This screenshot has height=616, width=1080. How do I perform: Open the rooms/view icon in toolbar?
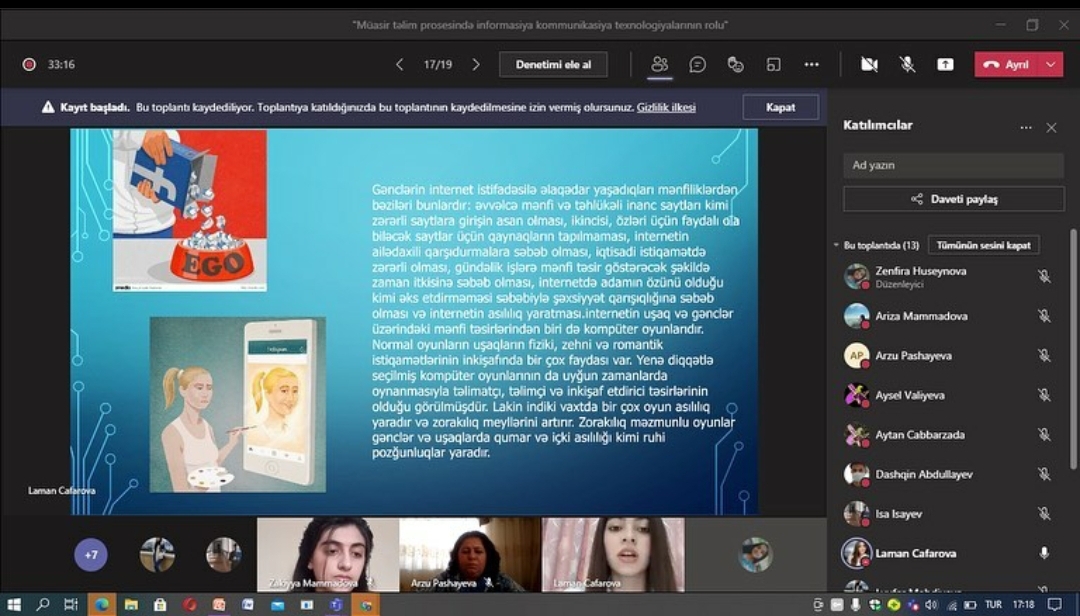point(773,64)
